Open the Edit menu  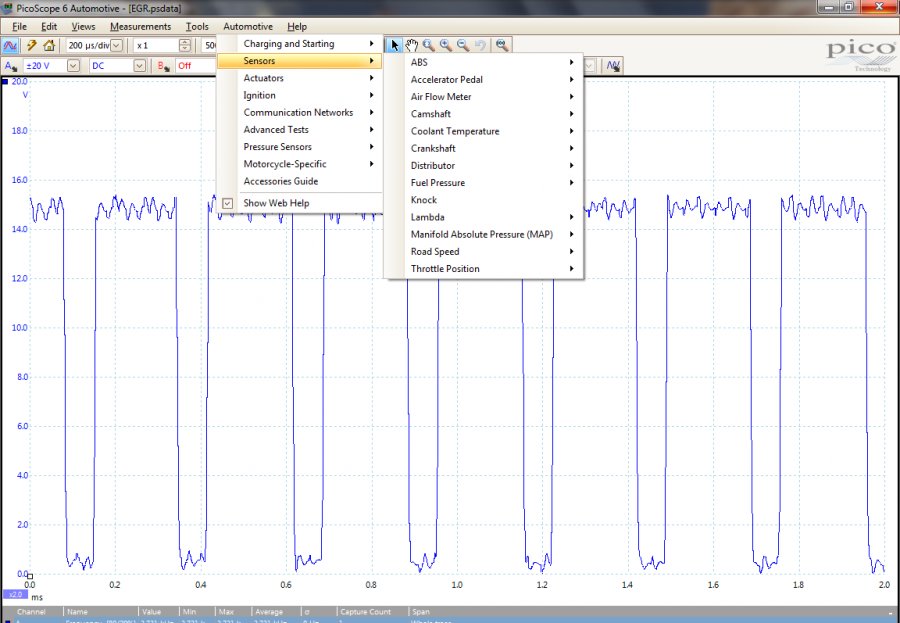coord(49,26)
